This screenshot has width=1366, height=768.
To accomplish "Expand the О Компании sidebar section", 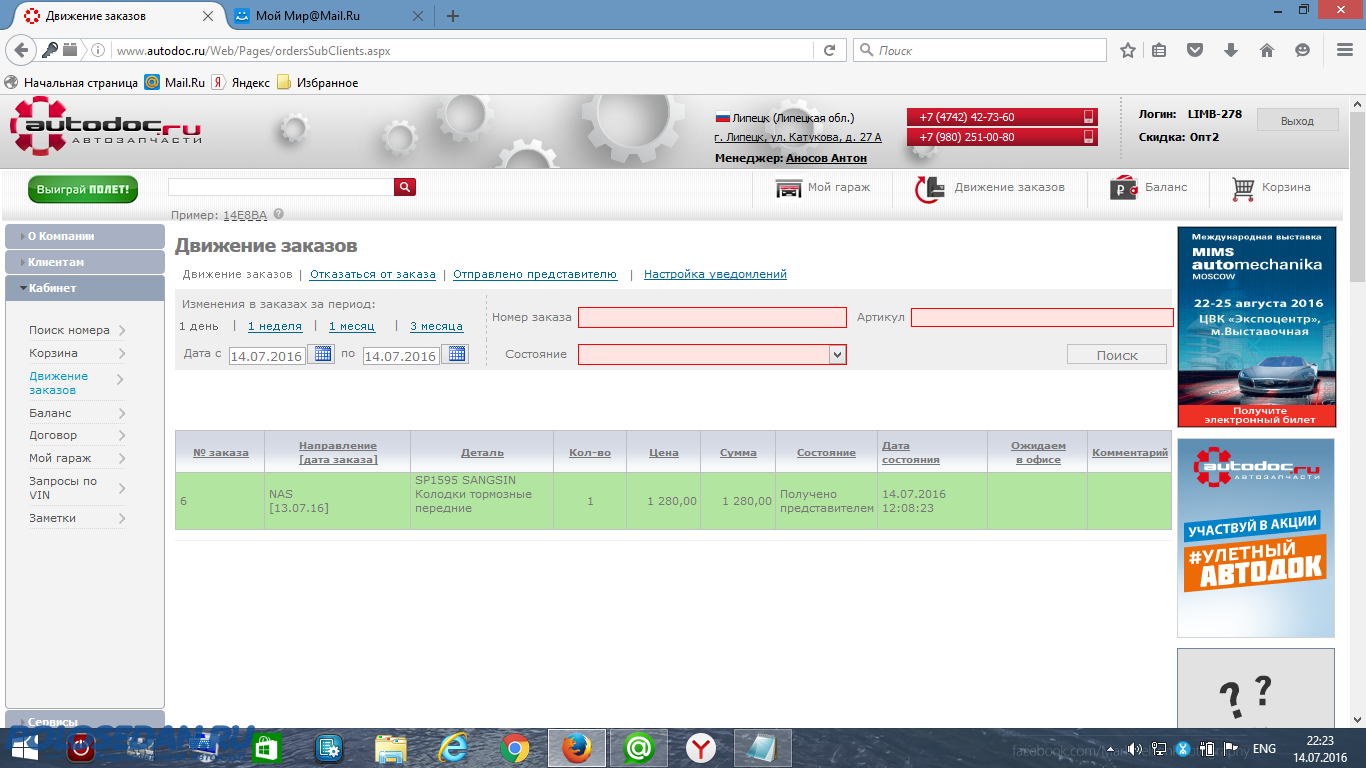I will [x=85, y=236].
